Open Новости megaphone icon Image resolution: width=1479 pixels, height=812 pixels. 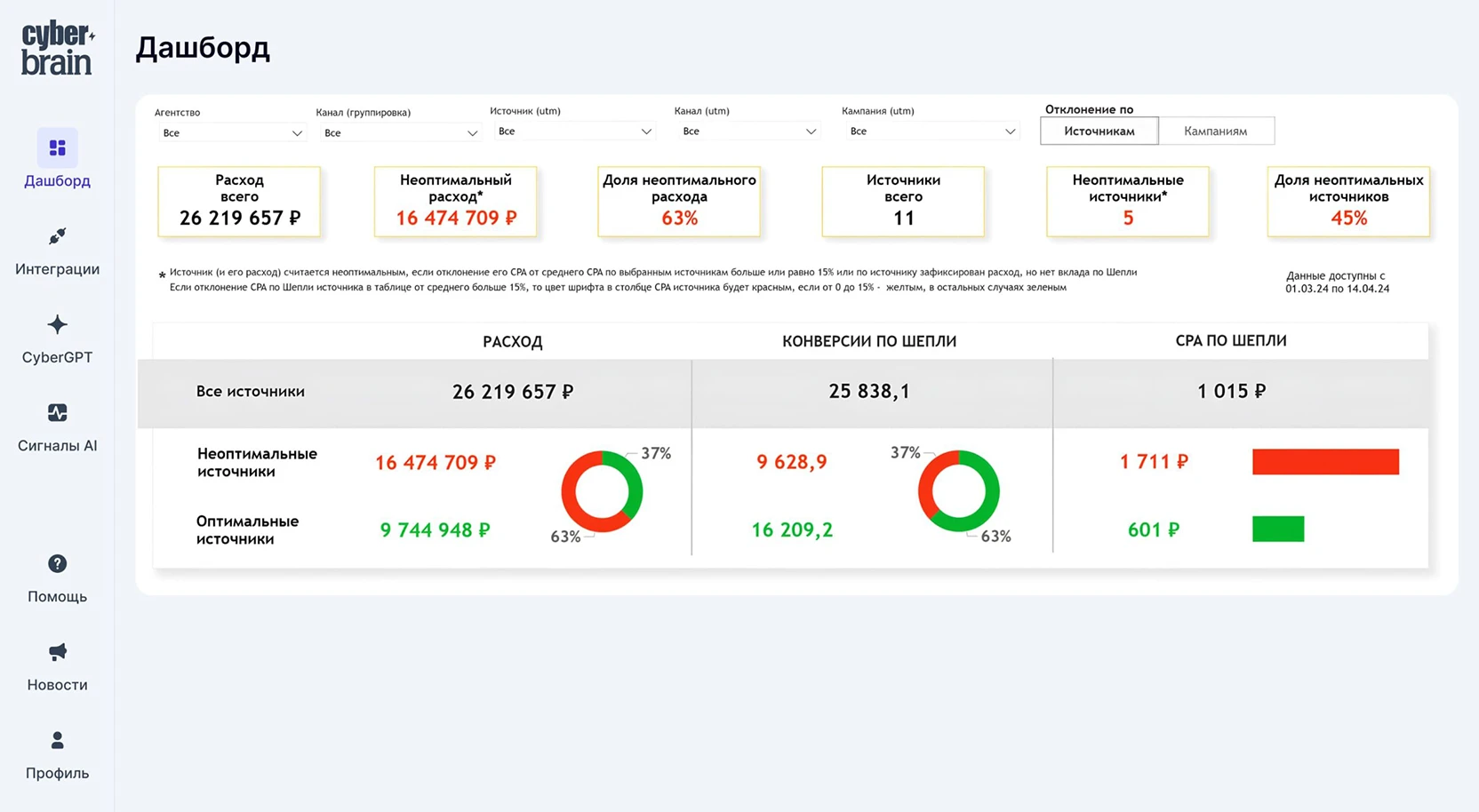tap(57, 652)
